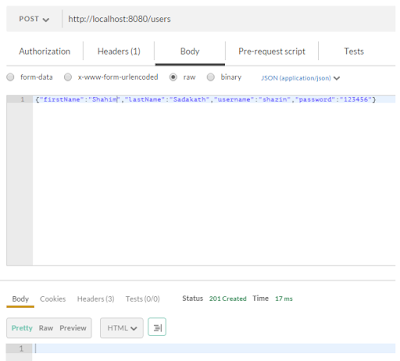Switch to the Raw response view
The width and height of the screenshot is (400, 361).
[x=46, y=328]
